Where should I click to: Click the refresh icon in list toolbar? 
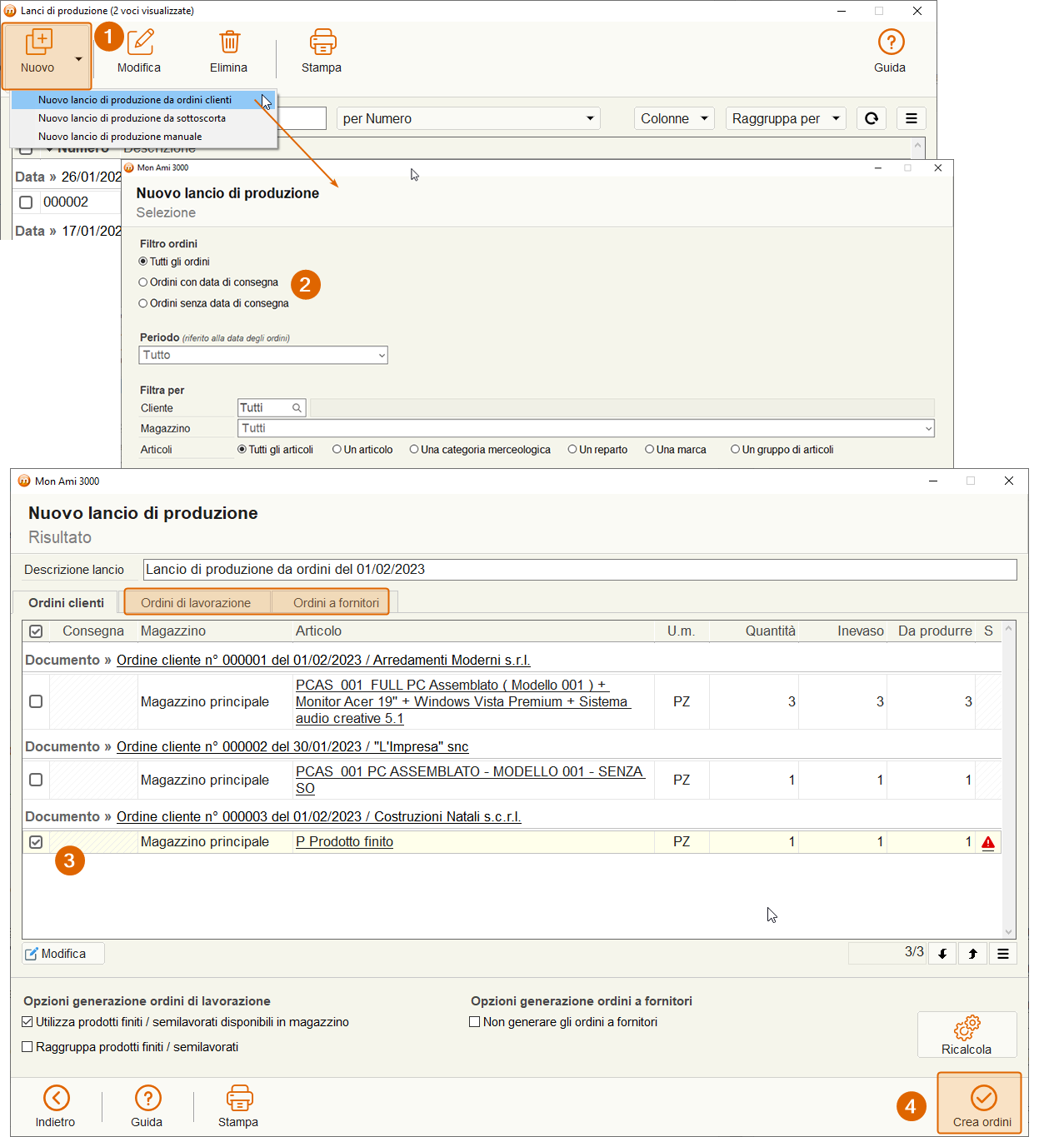click(x=872, y=118)
